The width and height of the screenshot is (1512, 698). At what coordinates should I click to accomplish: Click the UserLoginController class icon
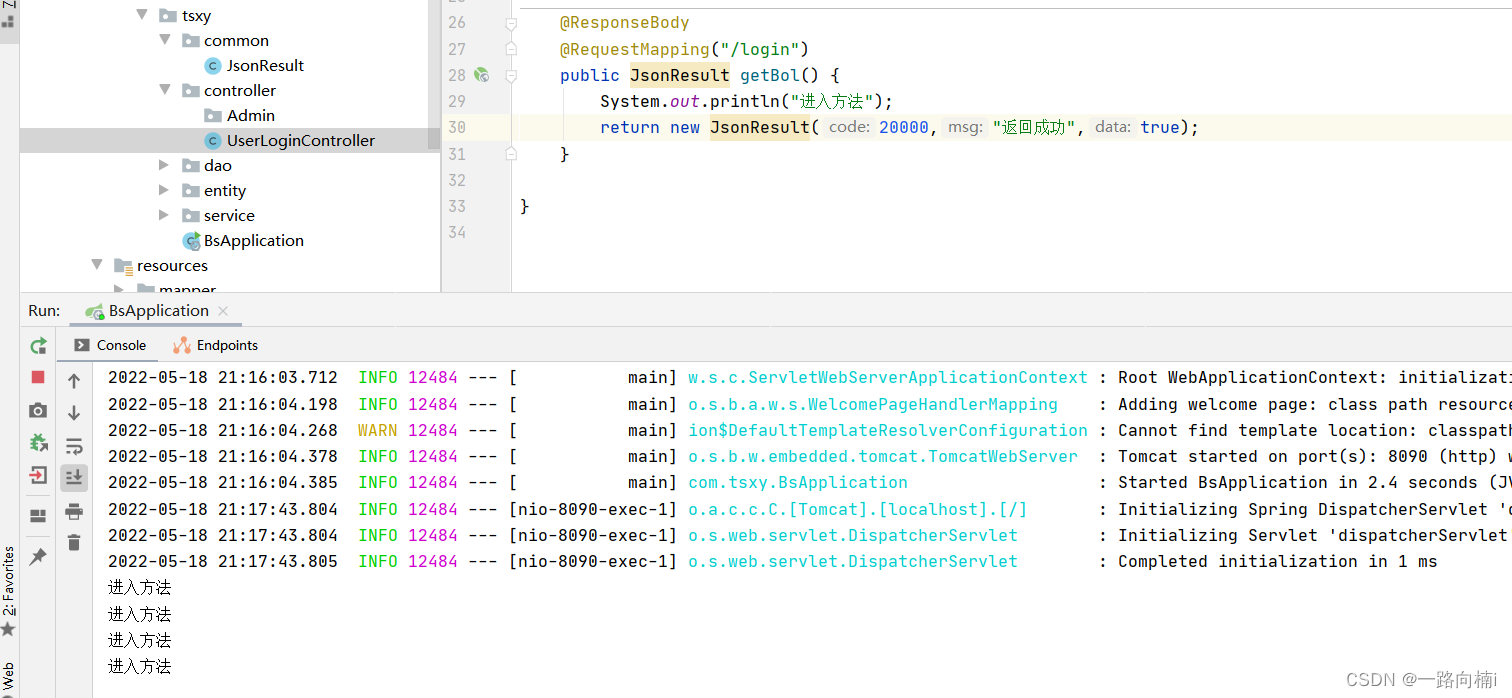[212, 141]
